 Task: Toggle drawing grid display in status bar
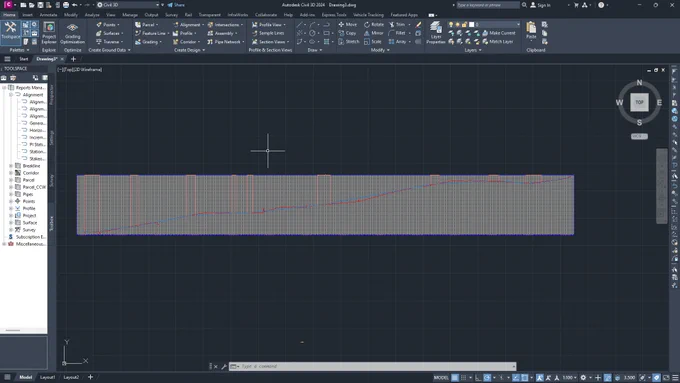point(455,377)
